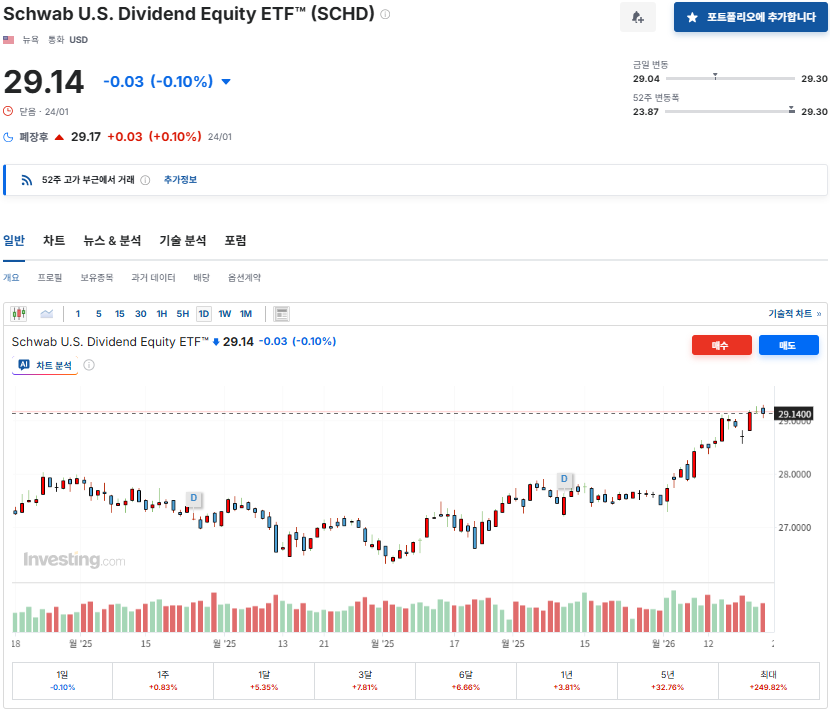Click the 포트폴리오에 추가합니다 button
This screenshot has height=711, width=830.
point(751,17)
